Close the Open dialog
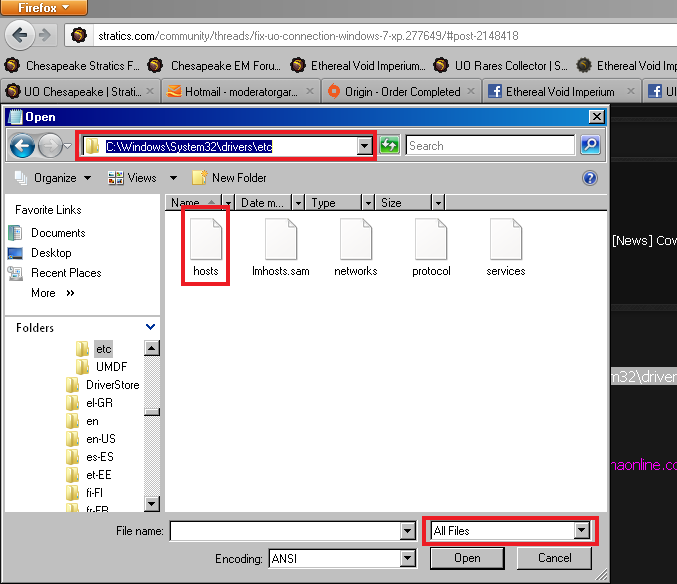677x584 pixels. [597, 117]
